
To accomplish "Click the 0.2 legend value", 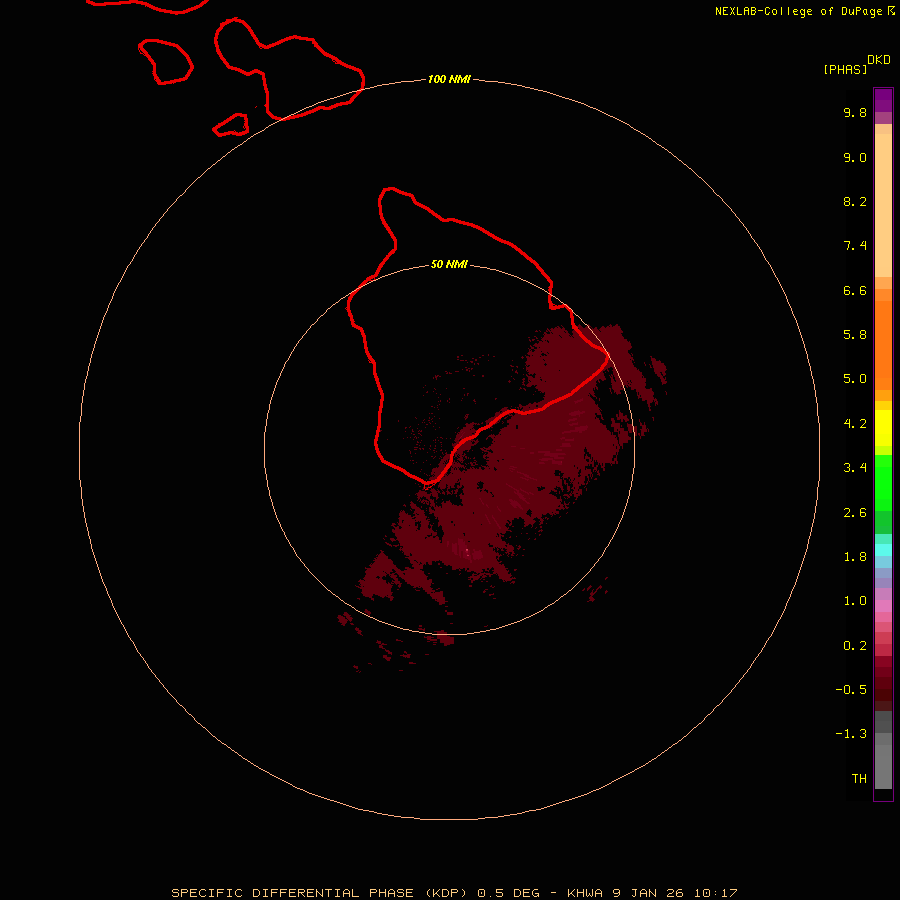I will (855, 646).
